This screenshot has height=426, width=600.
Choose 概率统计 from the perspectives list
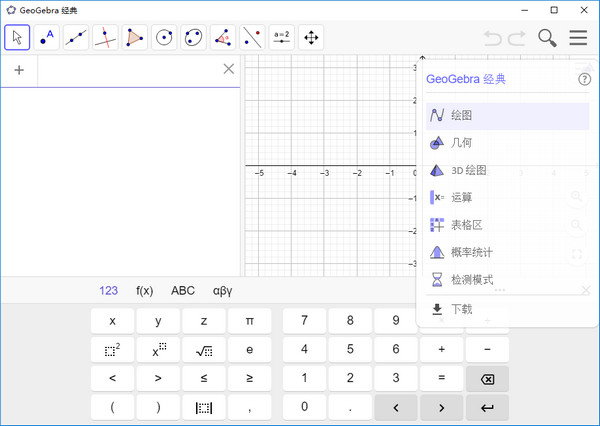(471, 252)
